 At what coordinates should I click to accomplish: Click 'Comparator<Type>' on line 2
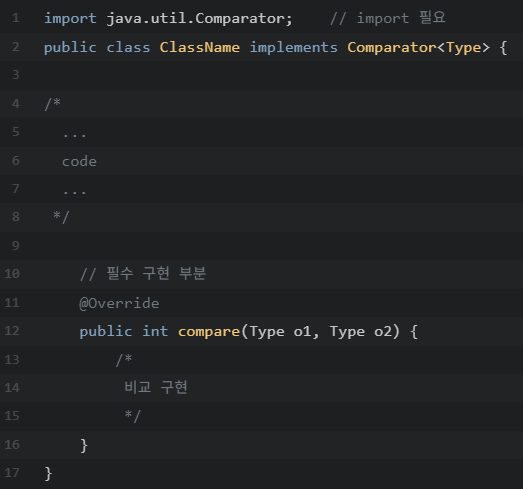pos(419,48)
